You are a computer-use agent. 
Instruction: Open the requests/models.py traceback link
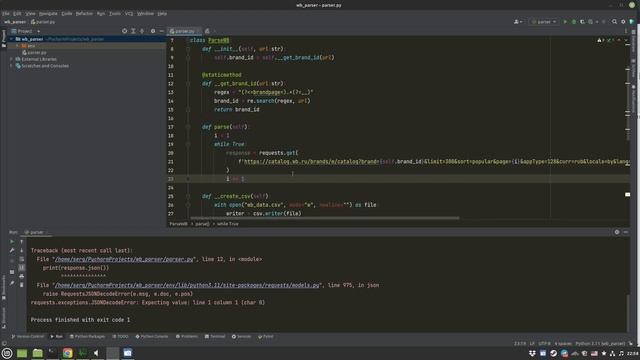pos(187,286)
